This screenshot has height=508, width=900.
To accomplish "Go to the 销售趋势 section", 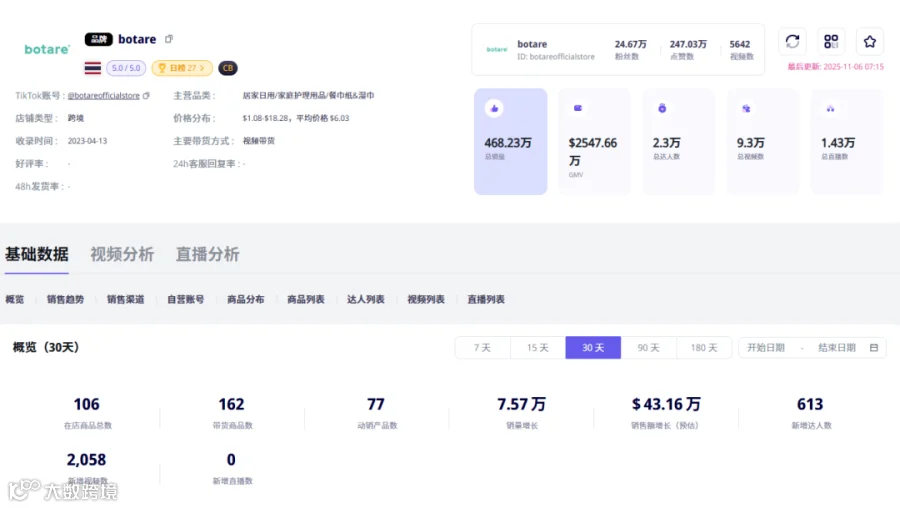I will 65,299.
